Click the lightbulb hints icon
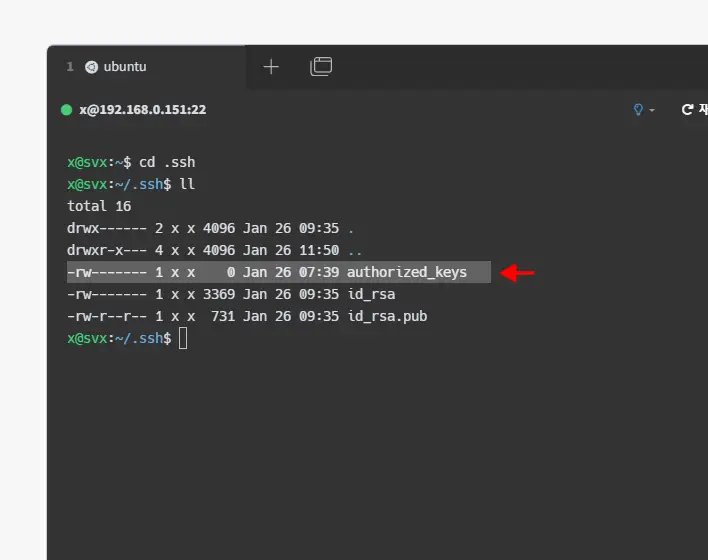708x560 pixels. [x=638, y=110]
